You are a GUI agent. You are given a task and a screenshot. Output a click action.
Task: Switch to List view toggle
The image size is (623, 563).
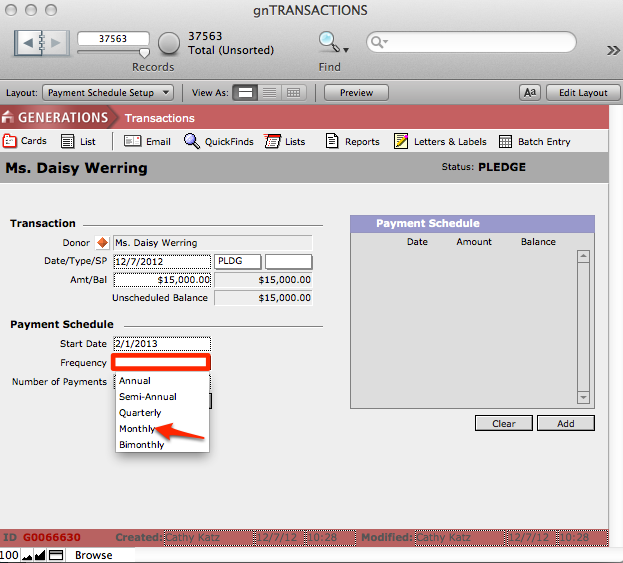click(x=269, y=93)
